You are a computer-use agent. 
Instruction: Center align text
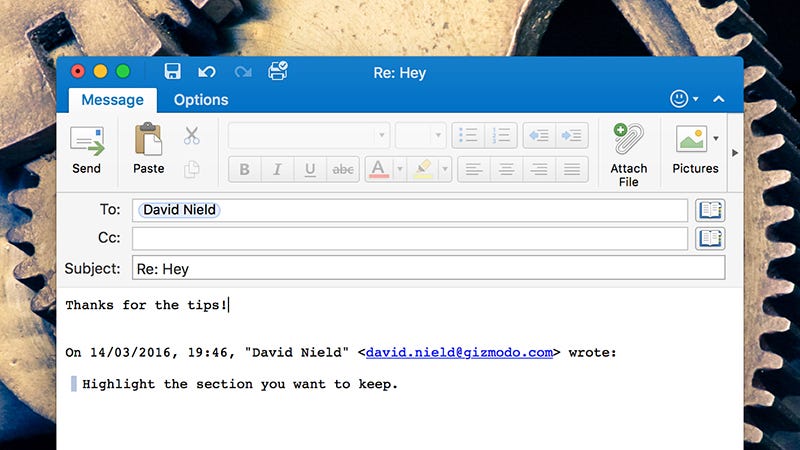click(x=506, y=169)
